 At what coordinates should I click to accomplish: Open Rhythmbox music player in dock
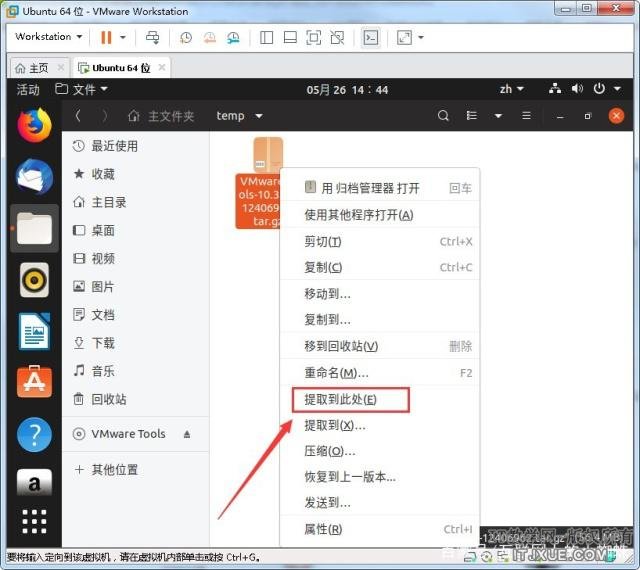pos(34,279)
